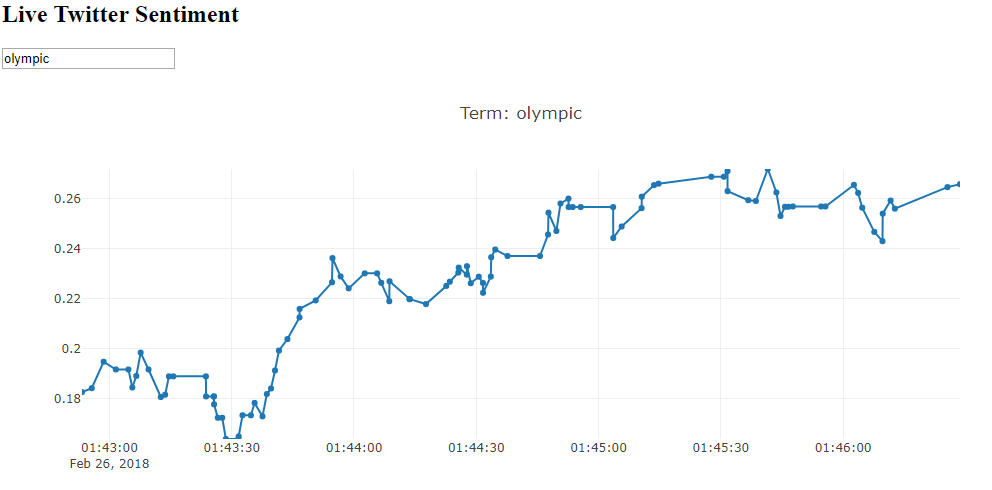The width and height of the screenshot is (992, 490).
Task: Click the 0.24 y-axis tick label
Action: (x=68, y=249)
